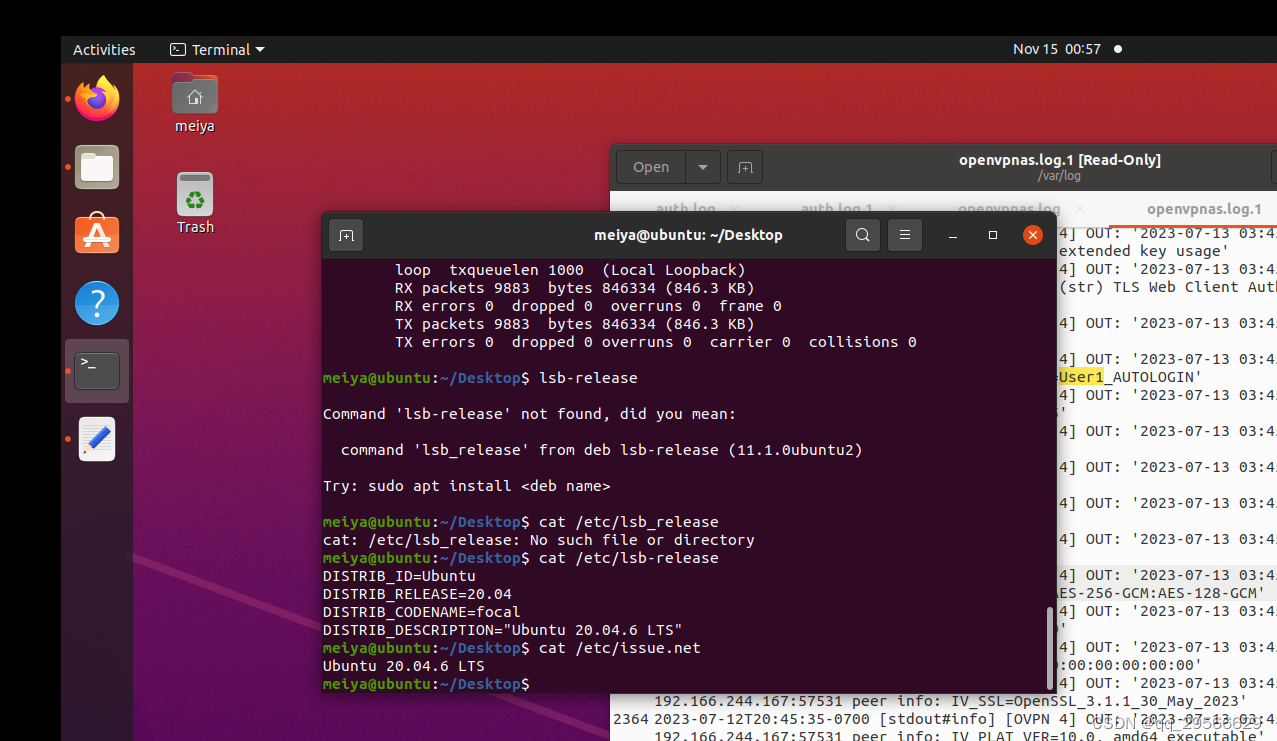Click the Open button in the text editor
Image resolution: width=1277 pixels, height=741 pixels.
click(x=651, y=167)
